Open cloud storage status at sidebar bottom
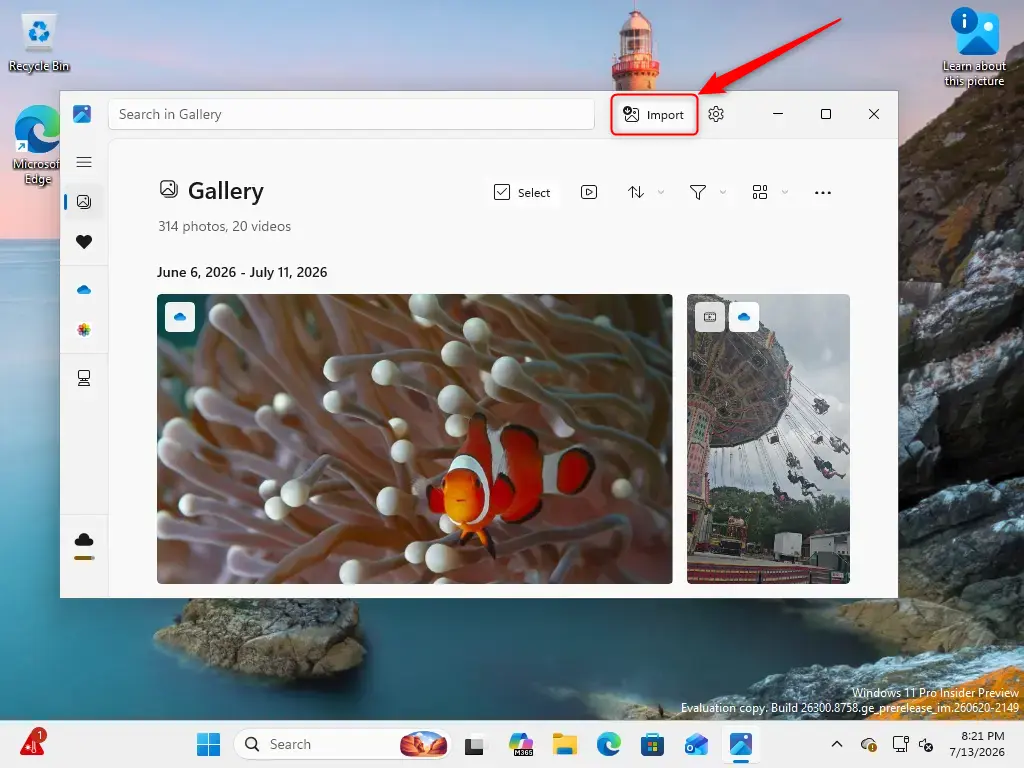 [84, 546]
